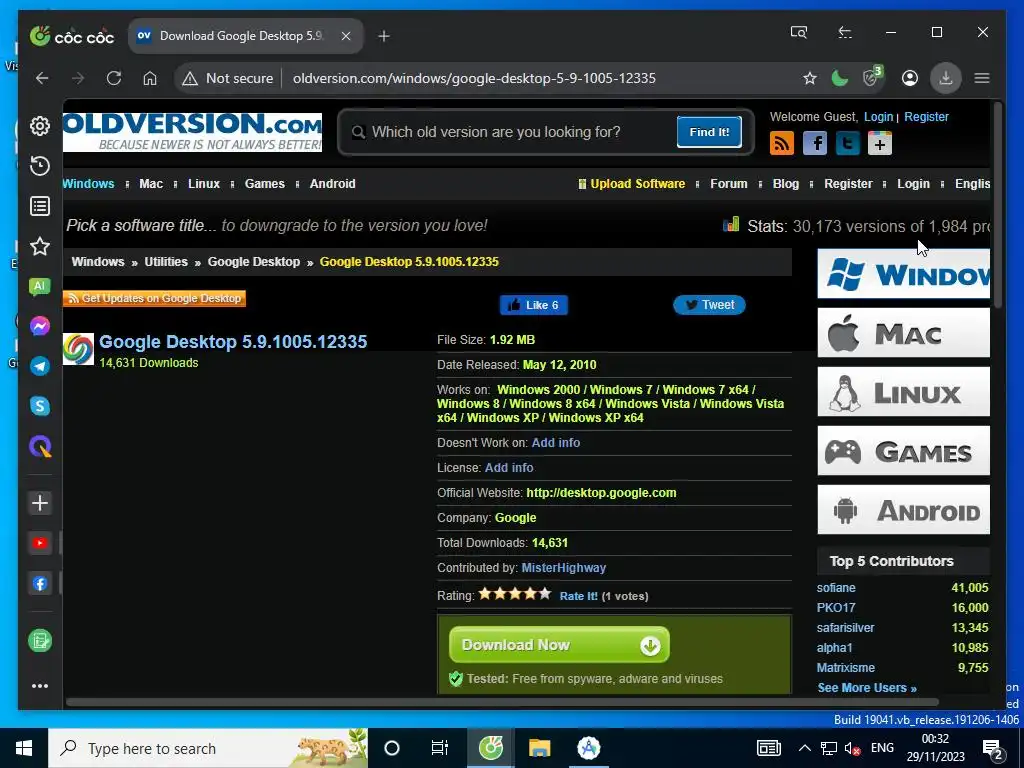Viewport: 1024px width, 768px height.
Task: Click the address bar URL
Action: point(474,78)
